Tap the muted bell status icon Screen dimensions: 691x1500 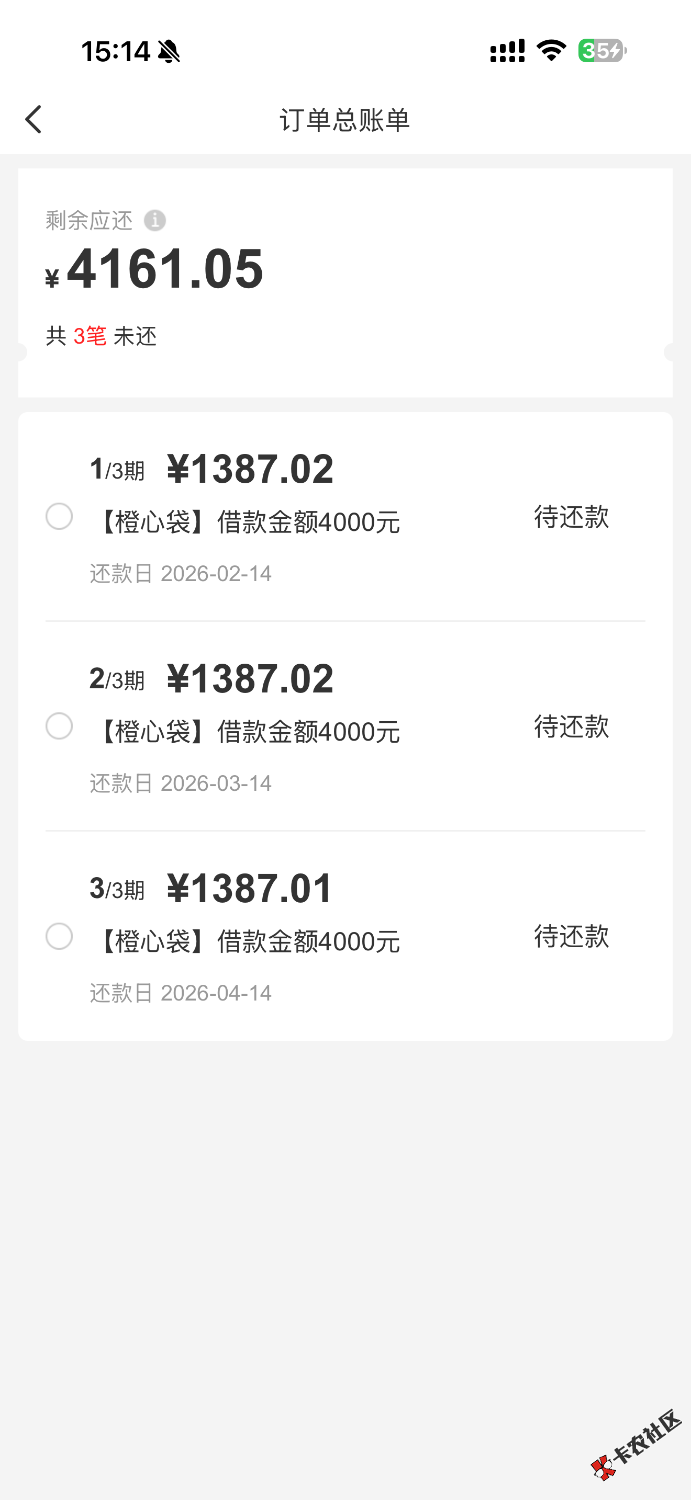click(169, 52)
